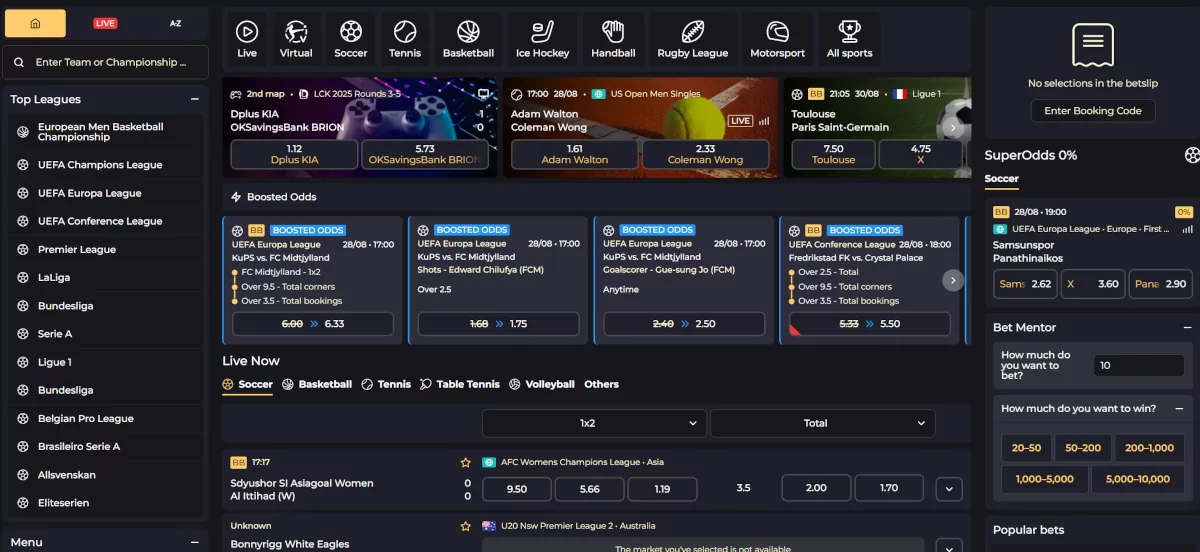
Task: Select SuperOdds Soccer tab
Action: (1002, 179)
